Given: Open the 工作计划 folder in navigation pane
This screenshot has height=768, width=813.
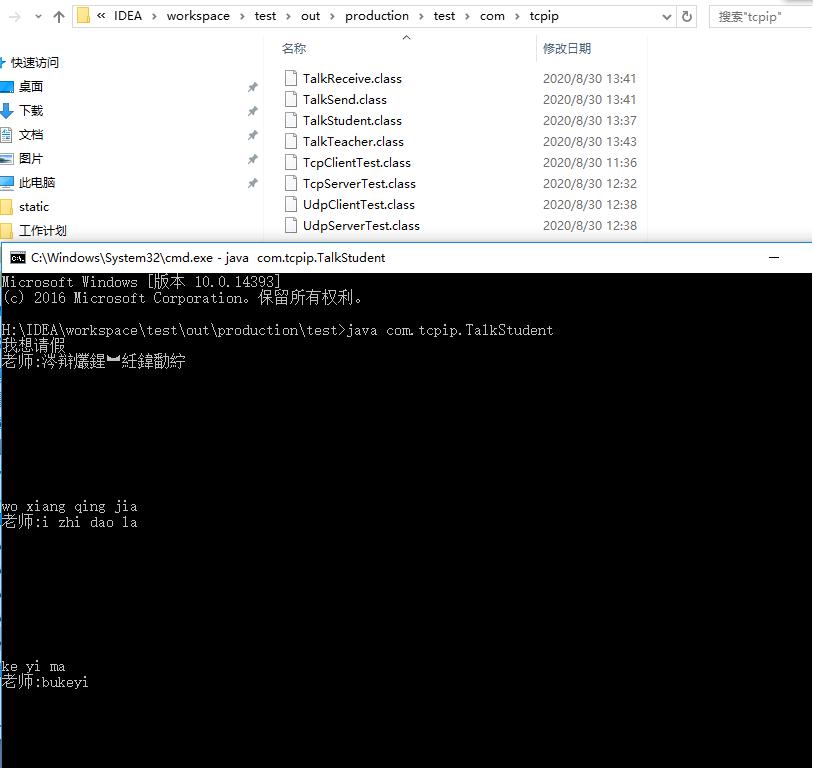Looking at the screenshot, I should point(43,231).
